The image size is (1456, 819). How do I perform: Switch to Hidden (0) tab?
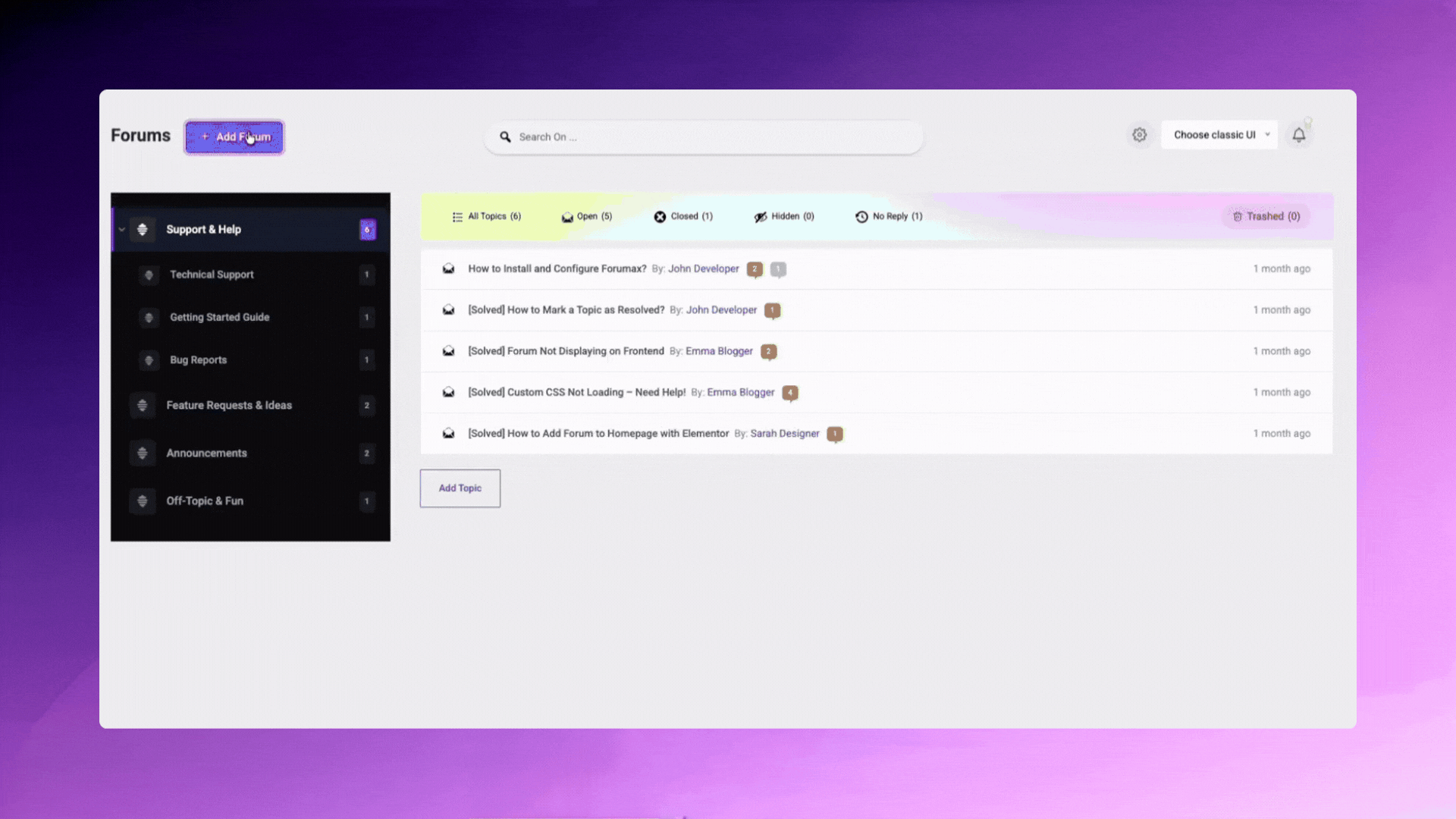[784, 217]
